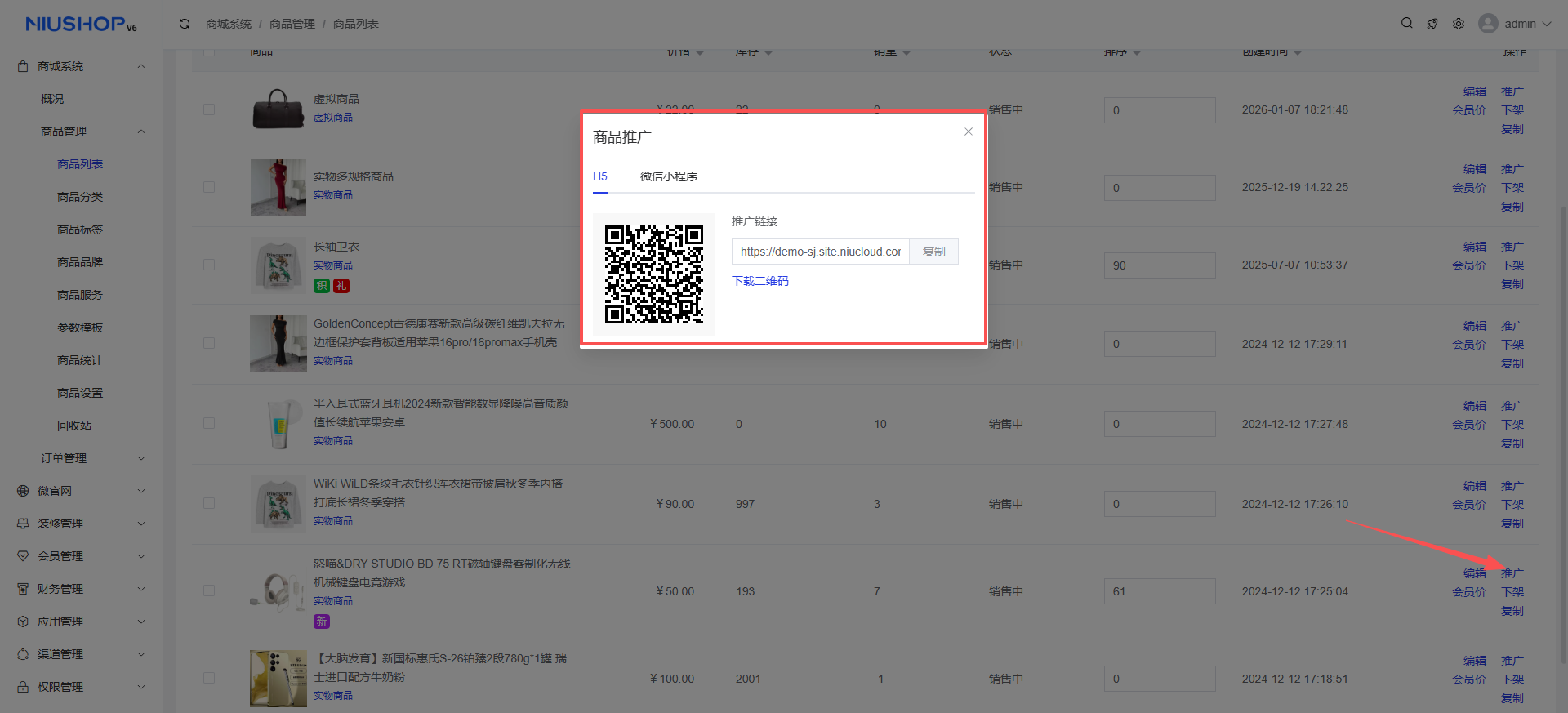Click the 下载二维码 link
This screenshot has height=713, width=1568.
(759, 281)
